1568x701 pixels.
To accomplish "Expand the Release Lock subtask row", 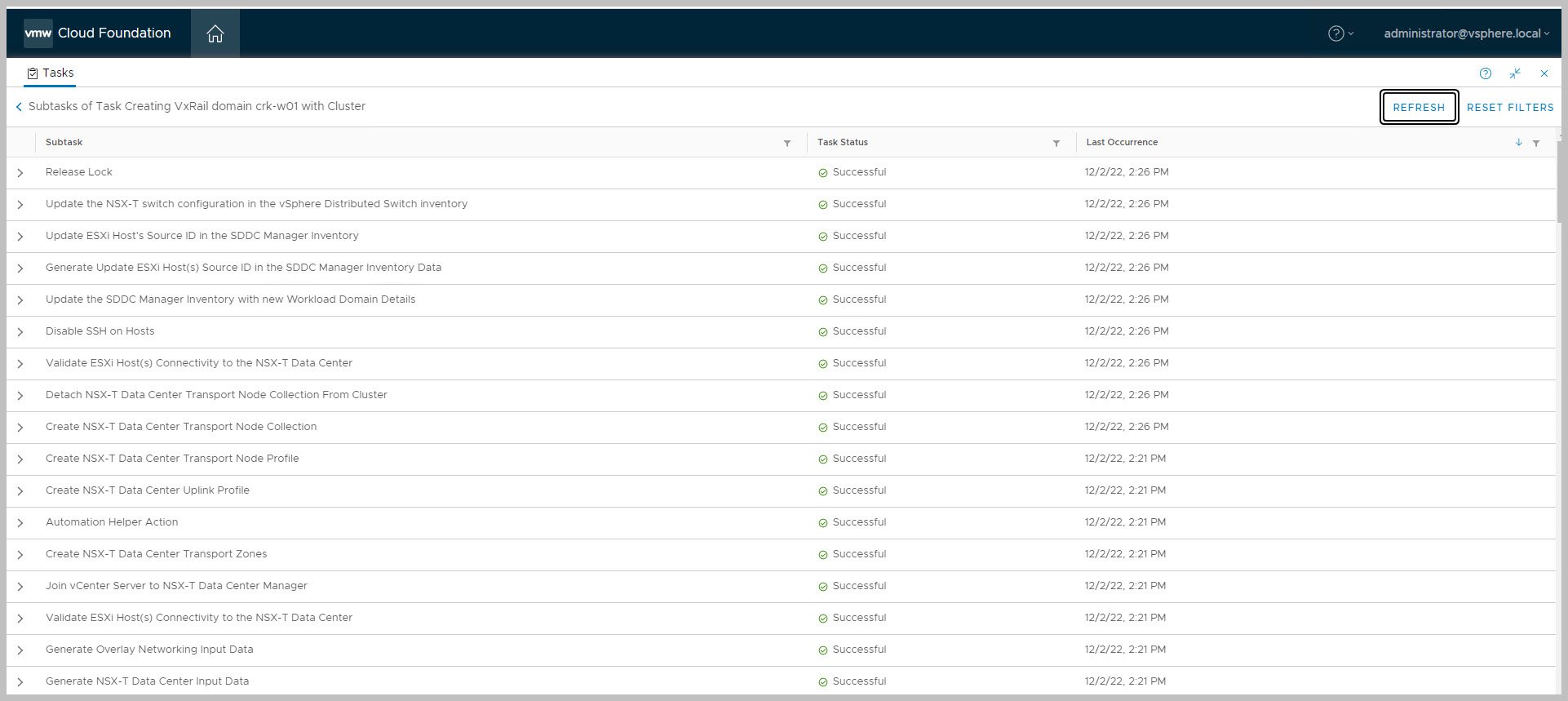I will pos(20,173).
